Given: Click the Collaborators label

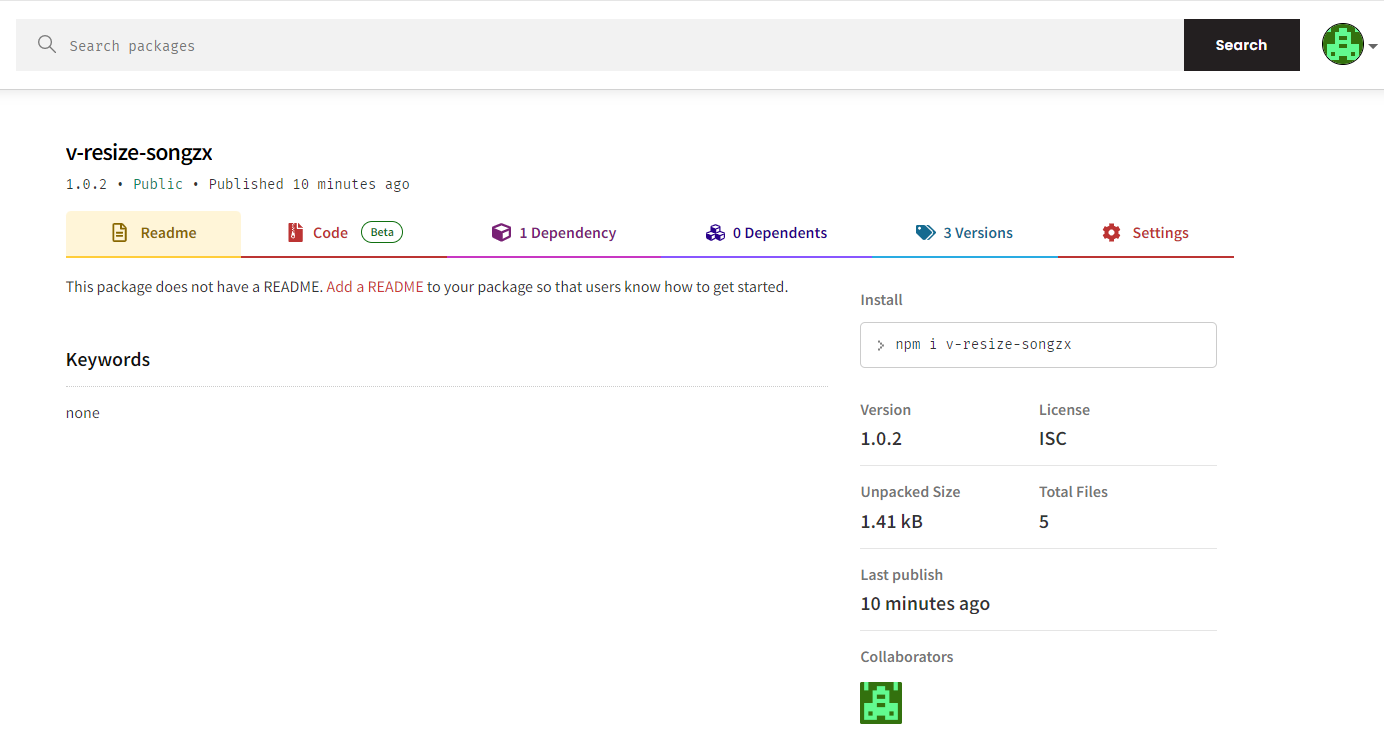Looking at the screenshot, I should pyautogui.click(x=907, y=657).
